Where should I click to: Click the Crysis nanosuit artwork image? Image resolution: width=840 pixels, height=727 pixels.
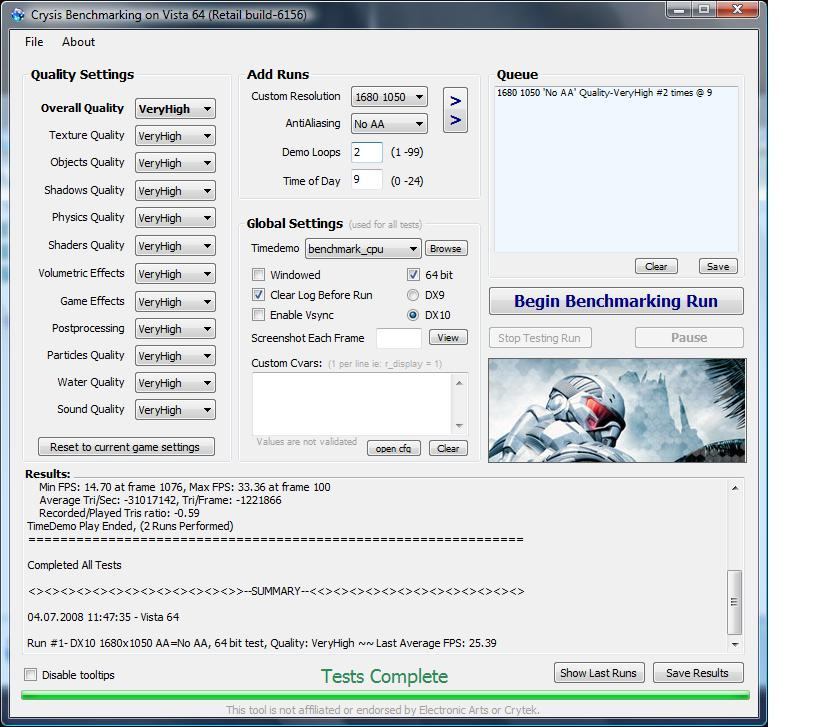point(617,410)
